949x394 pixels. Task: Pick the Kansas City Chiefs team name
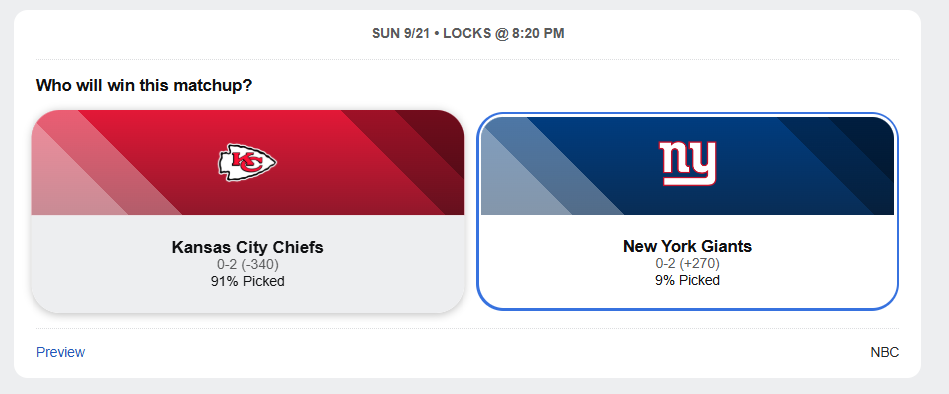[248, 248]
